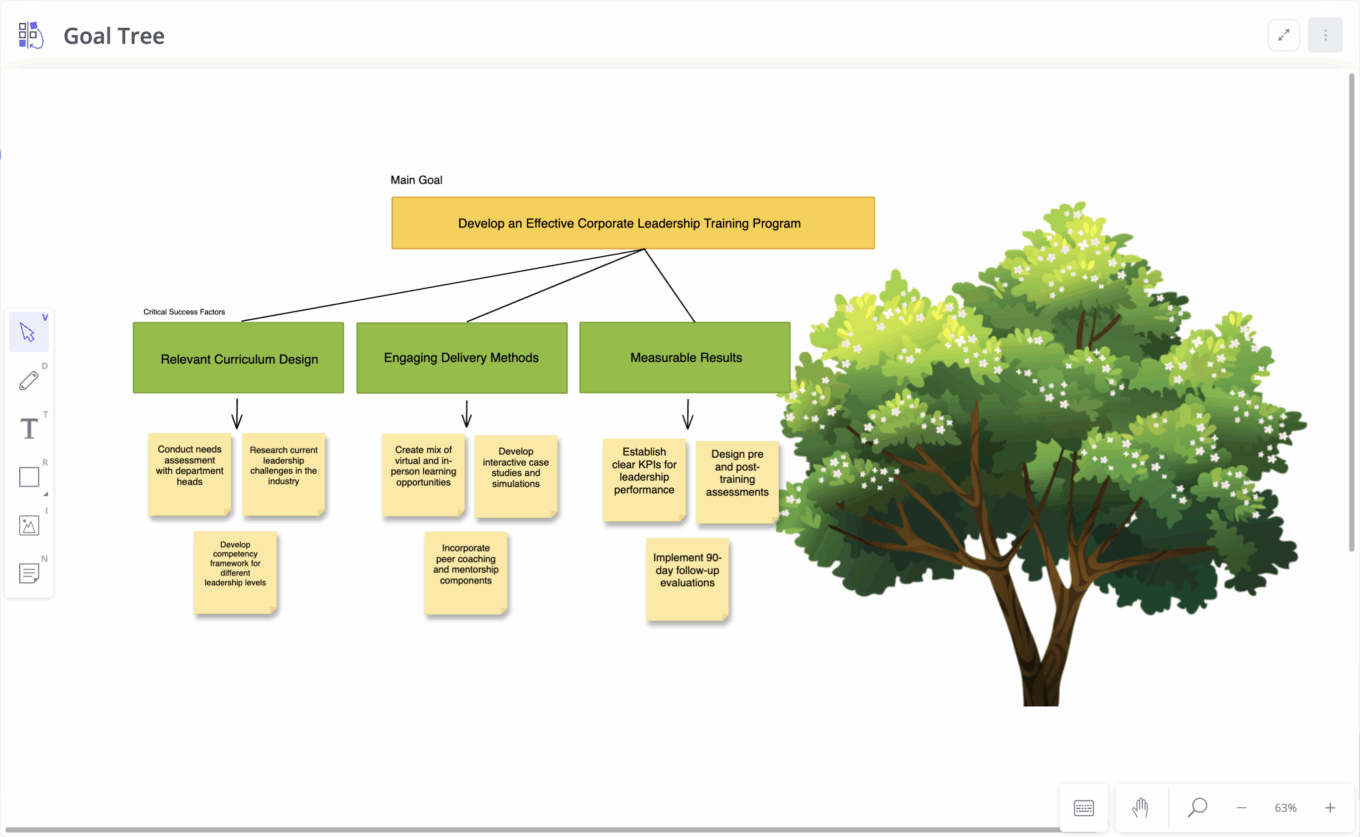Click the 63% zoom level indicator
Image resolution: width=1360 pixels, height=837 pixels.
tap(1285, 807)
